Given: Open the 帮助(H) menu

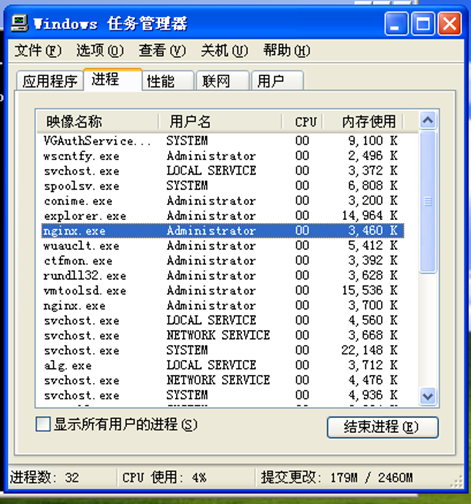Looking at the screenshot, I should (287, 51).
